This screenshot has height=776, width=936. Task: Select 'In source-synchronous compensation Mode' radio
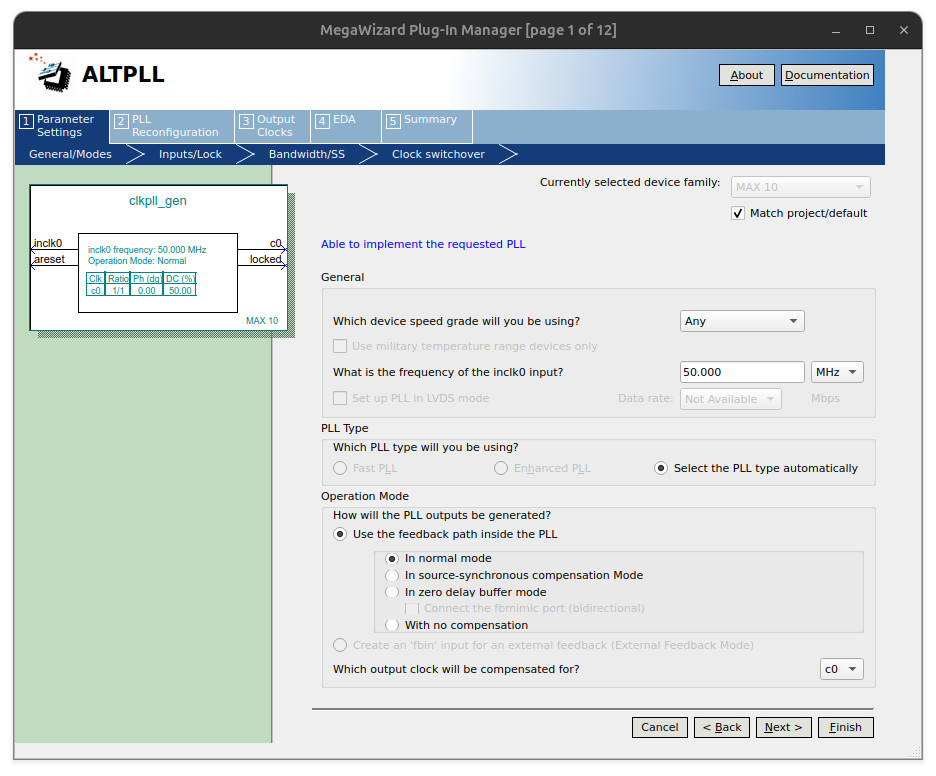pyautogui.click(x=392, y=576)
